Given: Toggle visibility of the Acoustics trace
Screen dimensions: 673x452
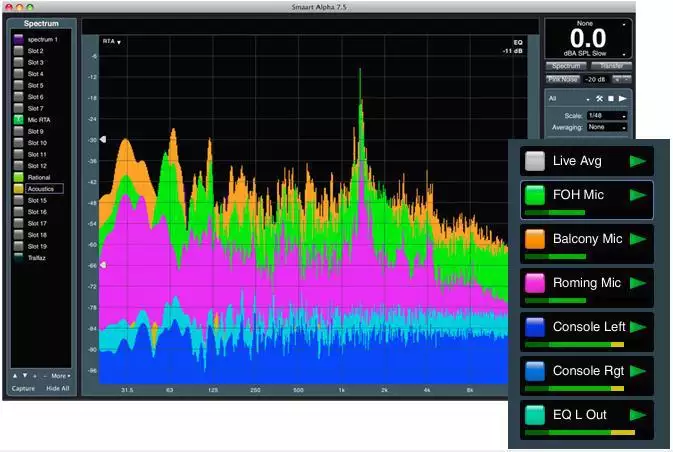Looking at the screenshot, I should [x=18, y=189].
